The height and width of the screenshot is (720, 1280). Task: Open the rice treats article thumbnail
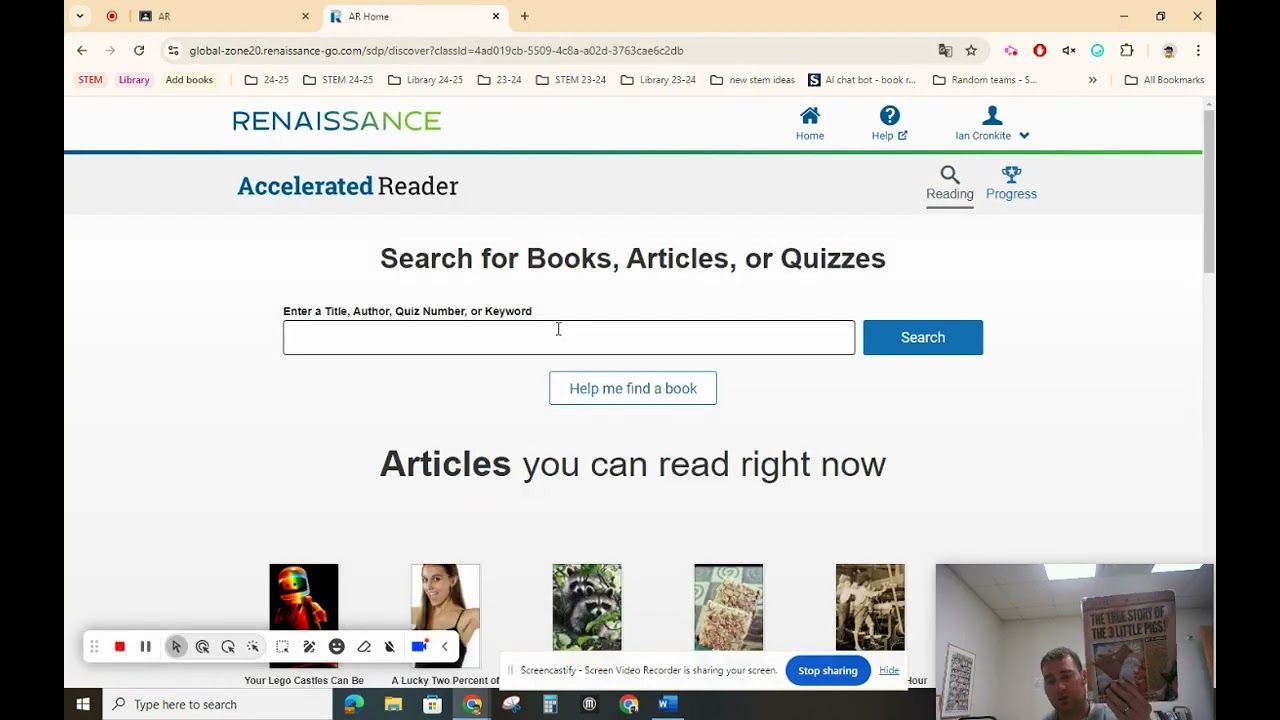tap(728, 607)
